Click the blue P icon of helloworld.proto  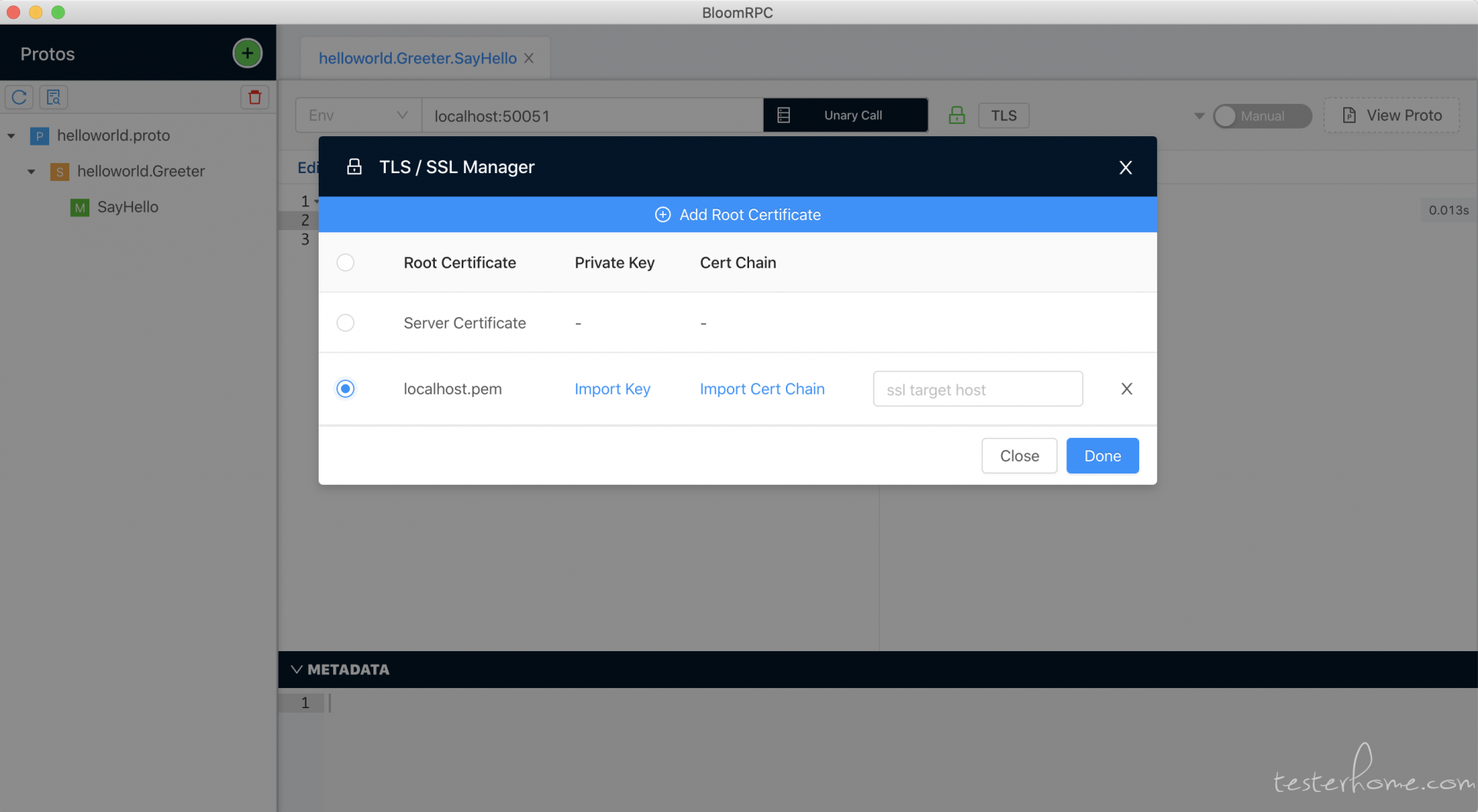coord(39,136)
